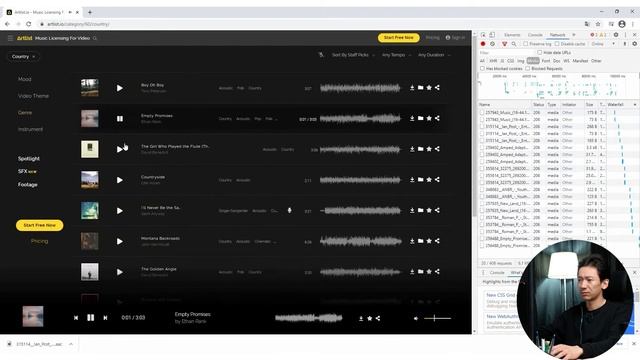
Task: Remove the Country filter chip
Action: tap(34, 57)
